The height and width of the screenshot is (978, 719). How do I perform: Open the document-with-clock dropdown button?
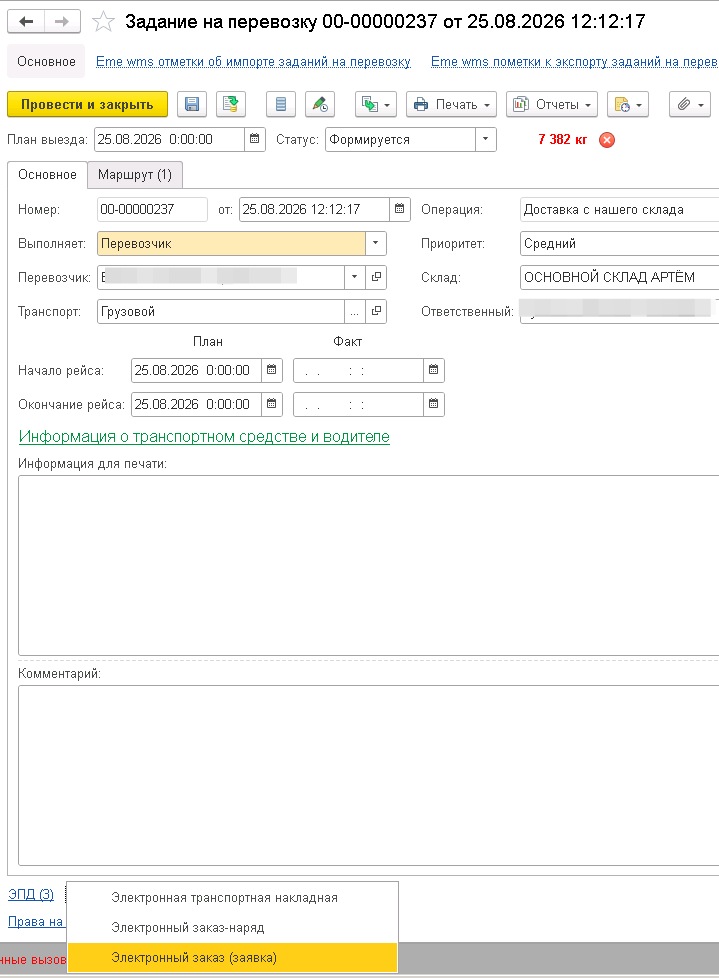tap(628, 104)
